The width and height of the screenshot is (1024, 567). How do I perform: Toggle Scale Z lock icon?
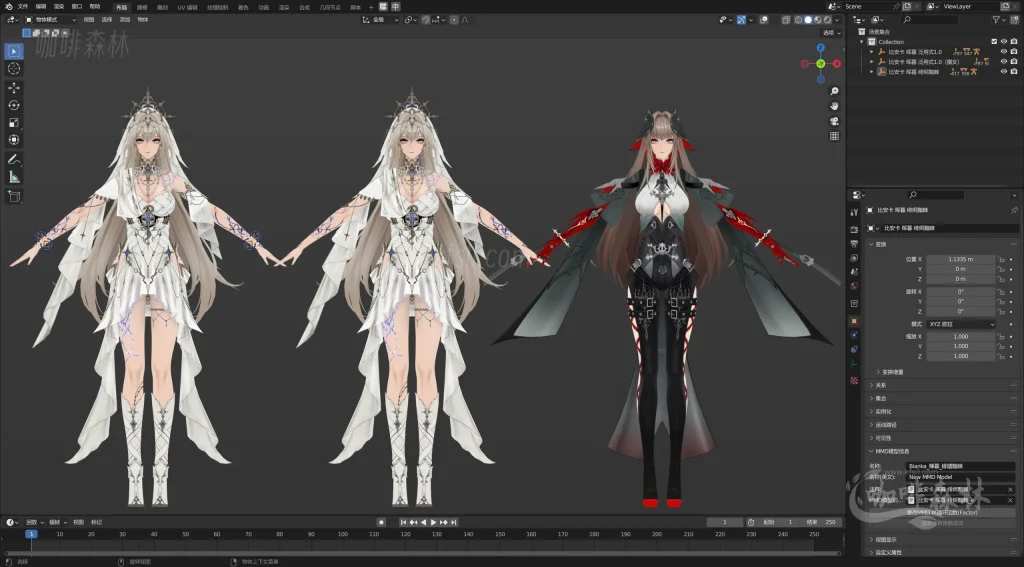click(1000, 356)
